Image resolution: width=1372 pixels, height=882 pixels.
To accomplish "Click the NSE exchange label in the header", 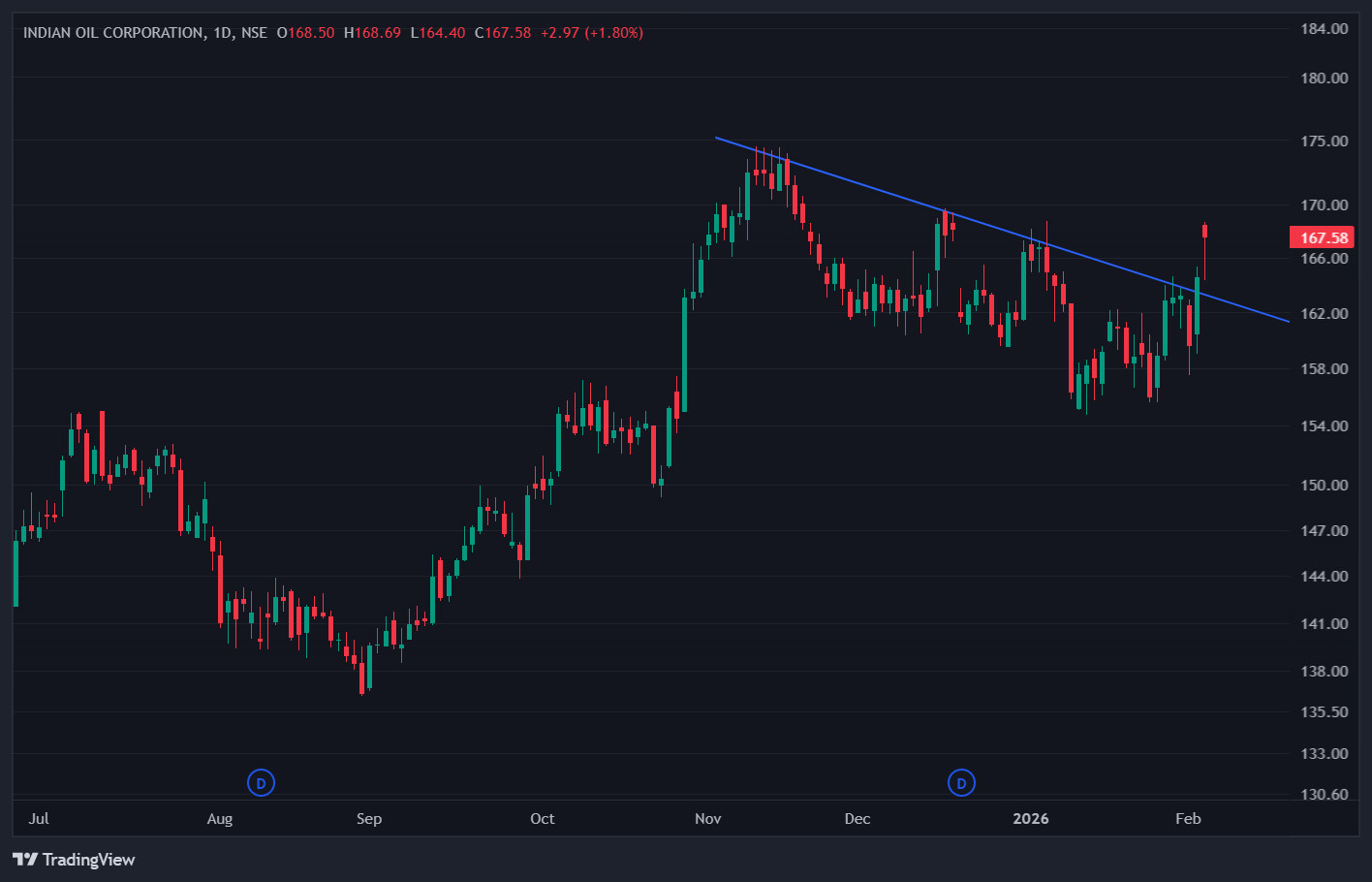I will [254, 33].
